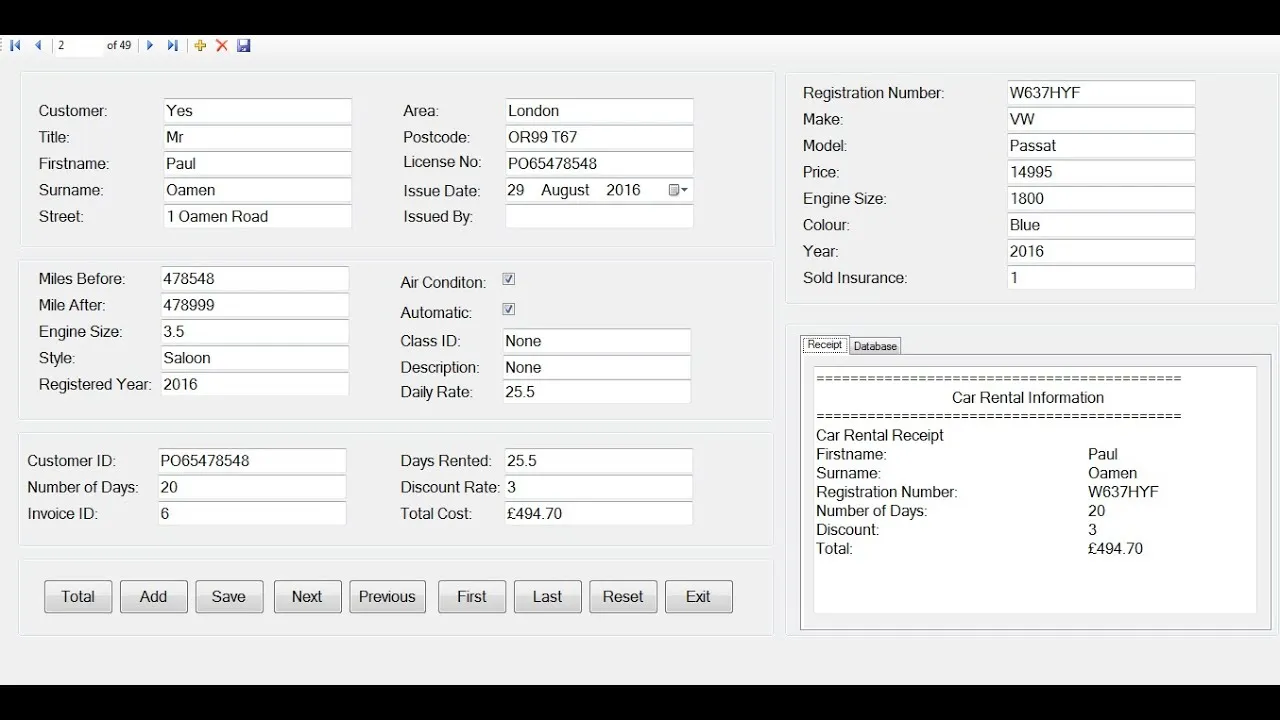1280x720 pixels.
Task: Click the Total button
Action: (78, 597)
